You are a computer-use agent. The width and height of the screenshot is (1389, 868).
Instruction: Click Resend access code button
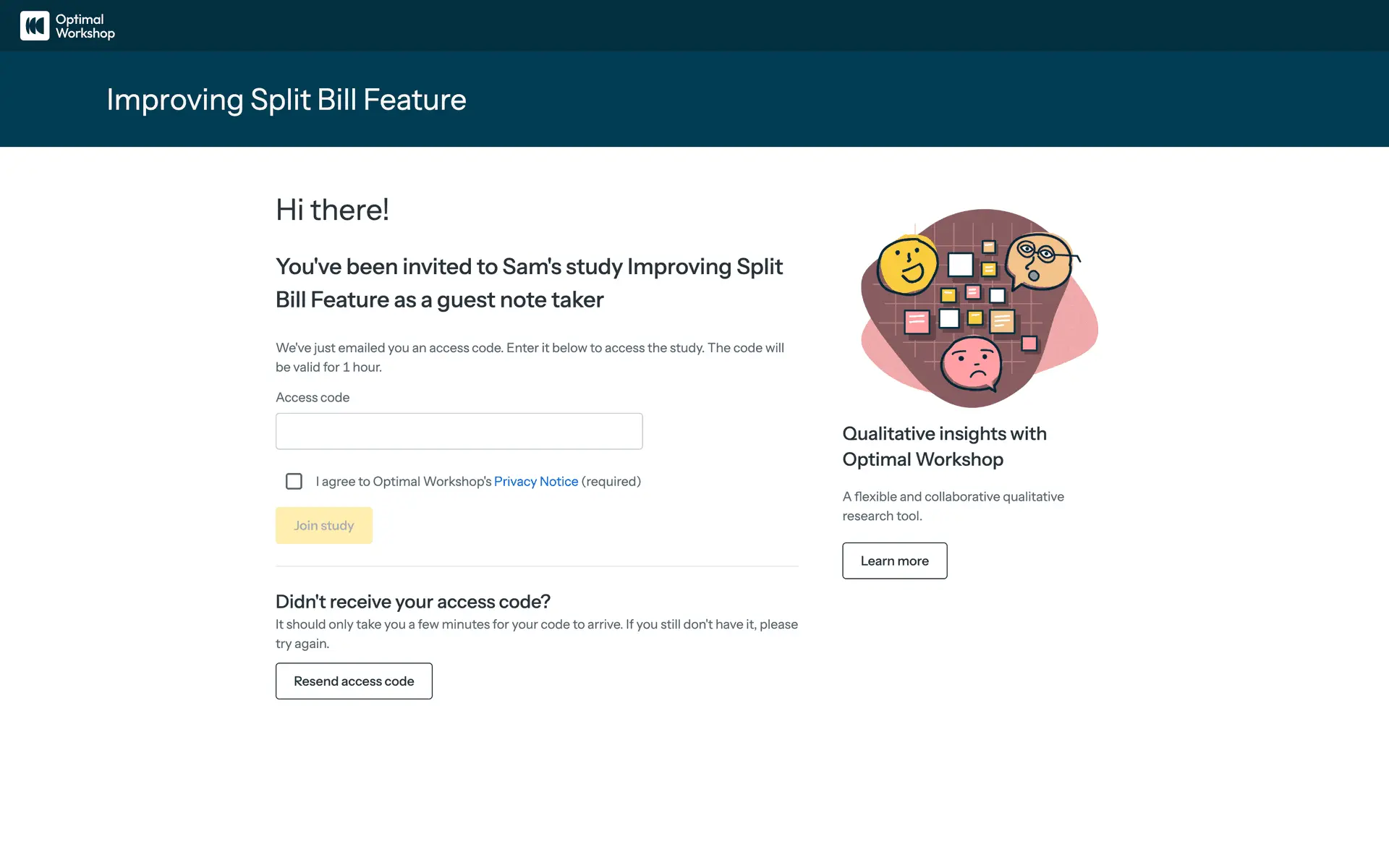pos(354,681)
